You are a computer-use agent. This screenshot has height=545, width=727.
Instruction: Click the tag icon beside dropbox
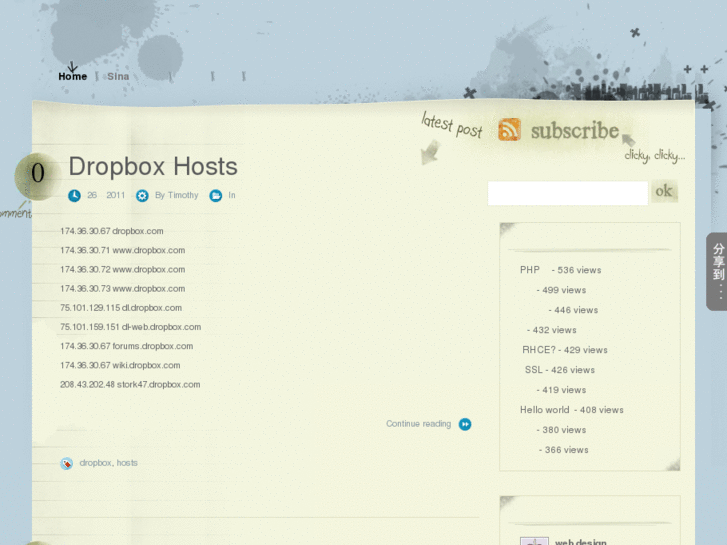[x=67, y=463]
